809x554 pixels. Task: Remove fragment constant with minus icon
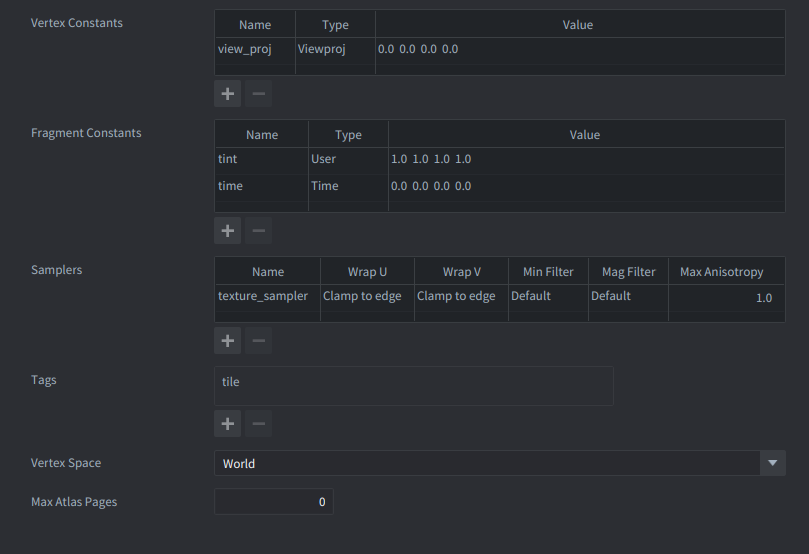pos(258,231)
